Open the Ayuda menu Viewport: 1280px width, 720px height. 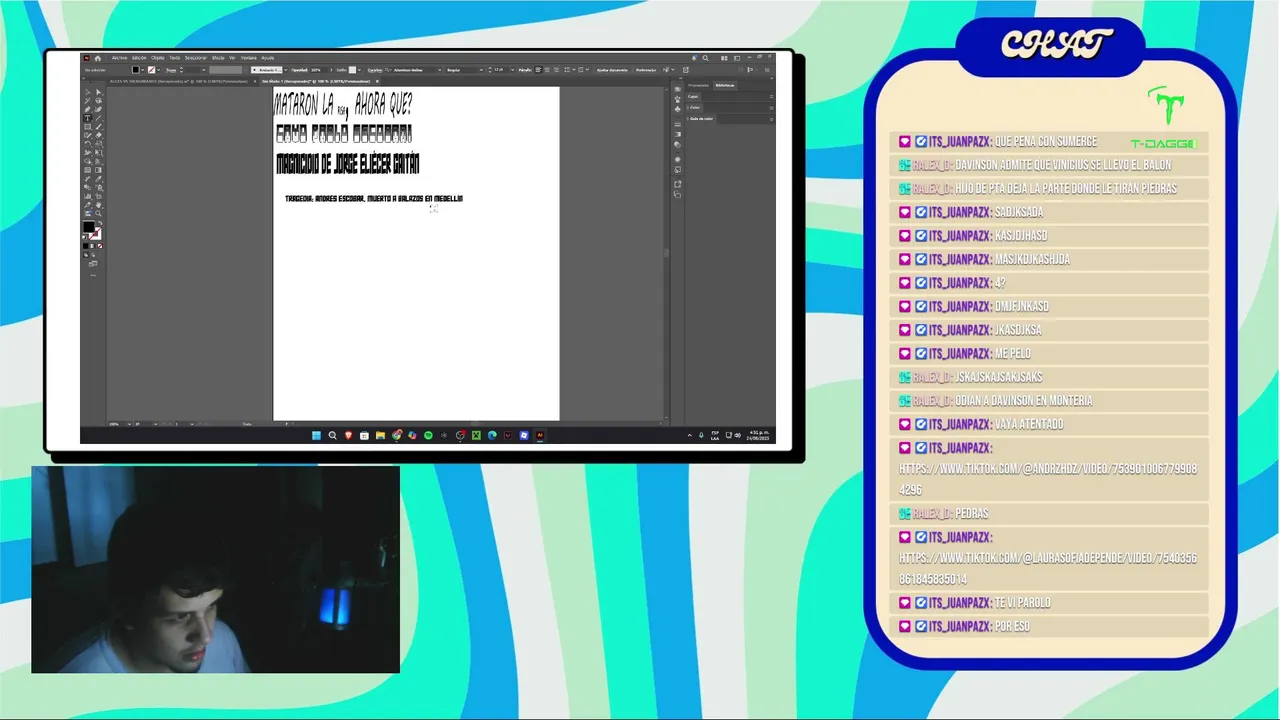268,58
